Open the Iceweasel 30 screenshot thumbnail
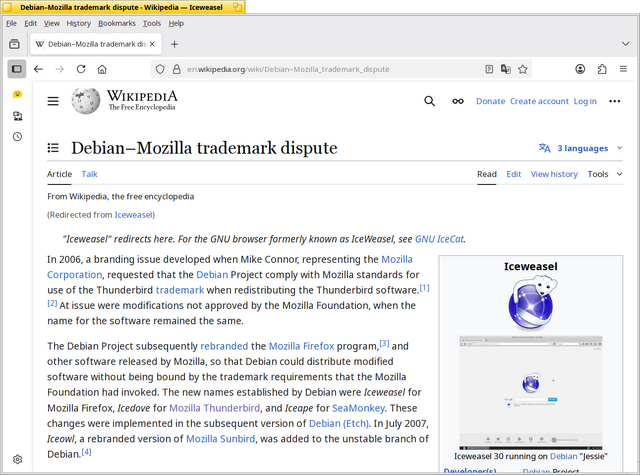This screenshot has height=475, width=640. click(x=531, y=393)
